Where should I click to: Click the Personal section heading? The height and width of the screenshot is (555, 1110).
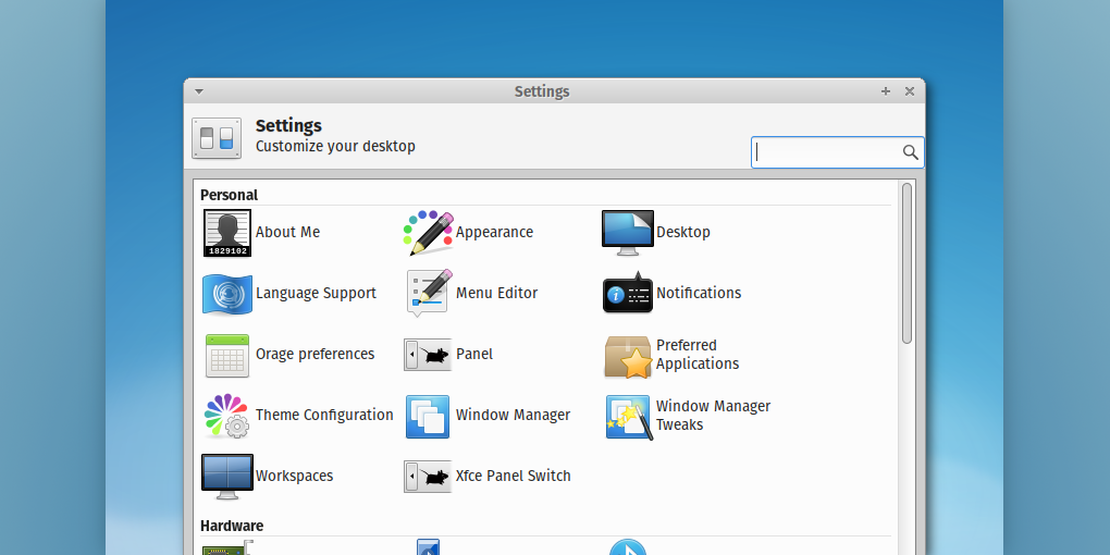point(229,195)
